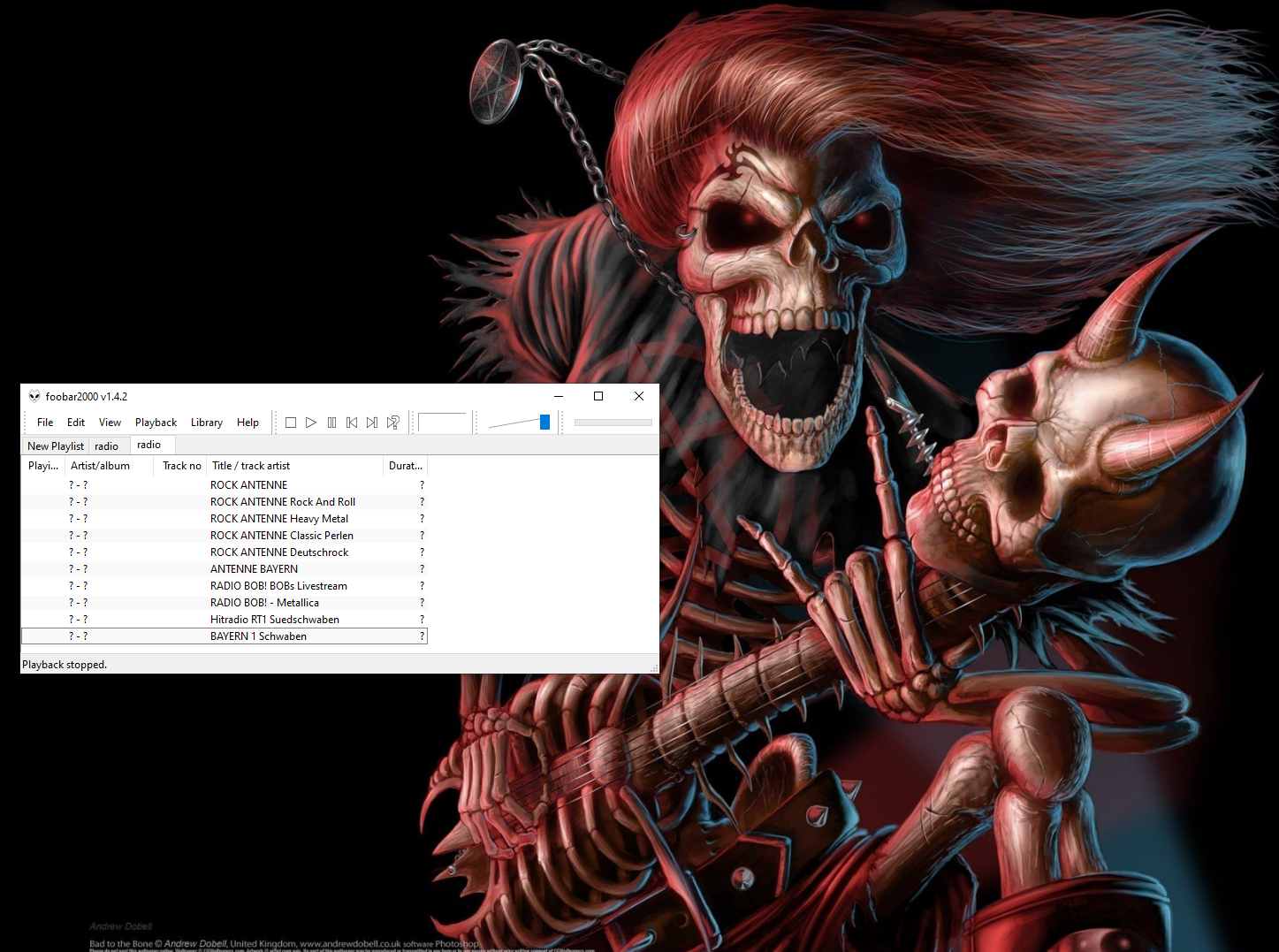
Task: Open the Library menu
Action: [x=207, y=423]
